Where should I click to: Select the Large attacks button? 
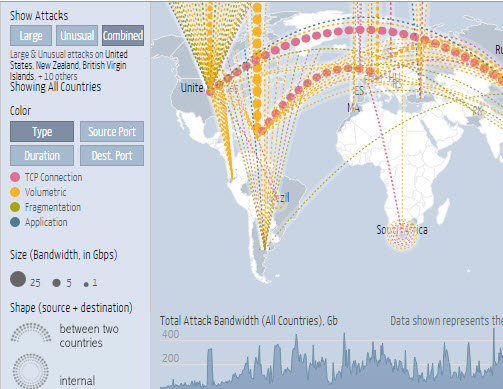coord(31,36)
